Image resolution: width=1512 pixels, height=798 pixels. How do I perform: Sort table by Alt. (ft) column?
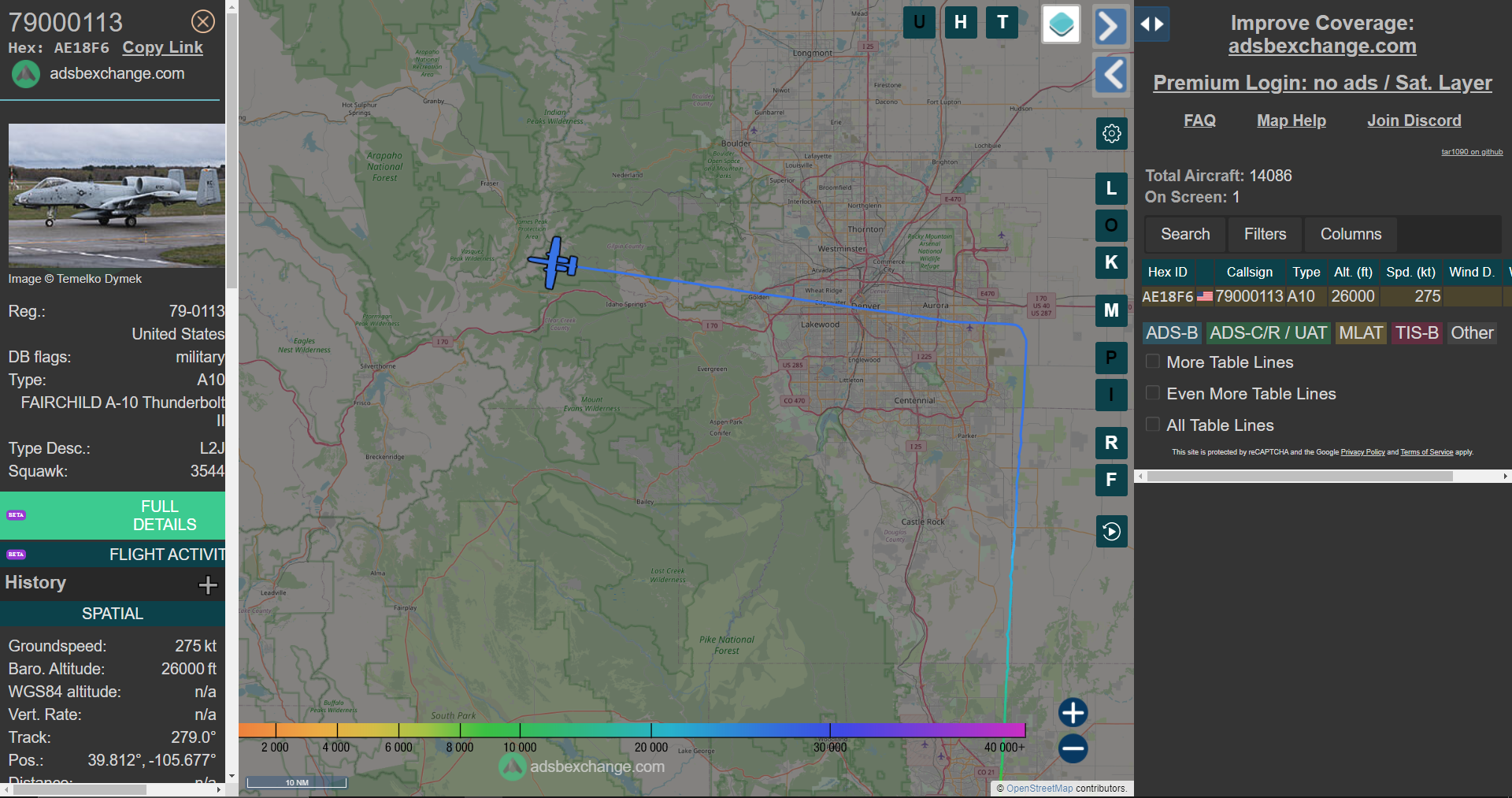tap(1353, 272)
